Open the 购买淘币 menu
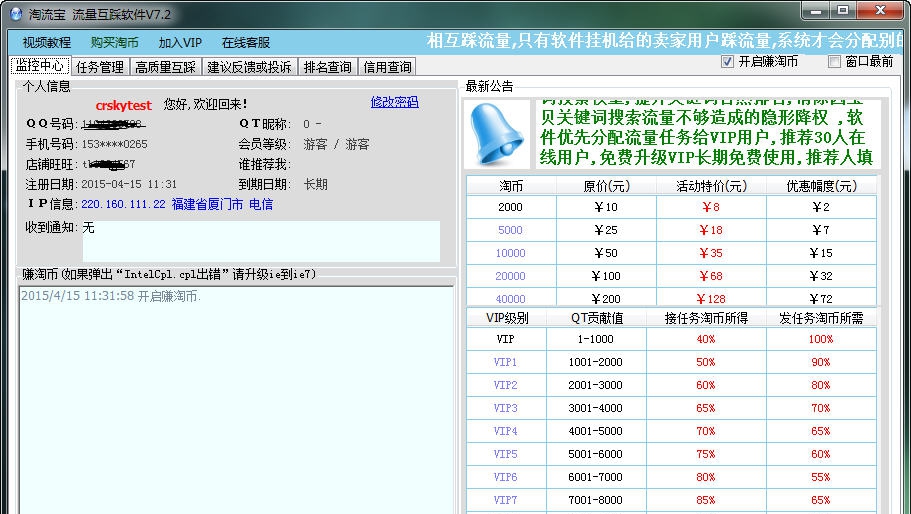The image size is (911, 514). pos(114,42)
